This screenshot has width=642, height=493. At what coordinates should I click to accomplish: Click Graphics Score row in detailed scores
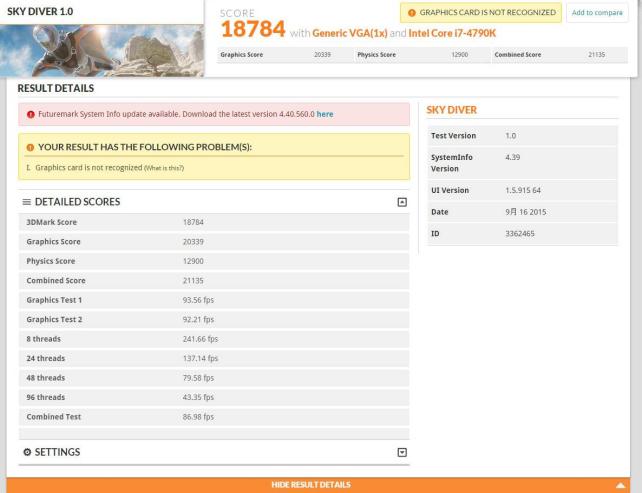tap(214, 242)
